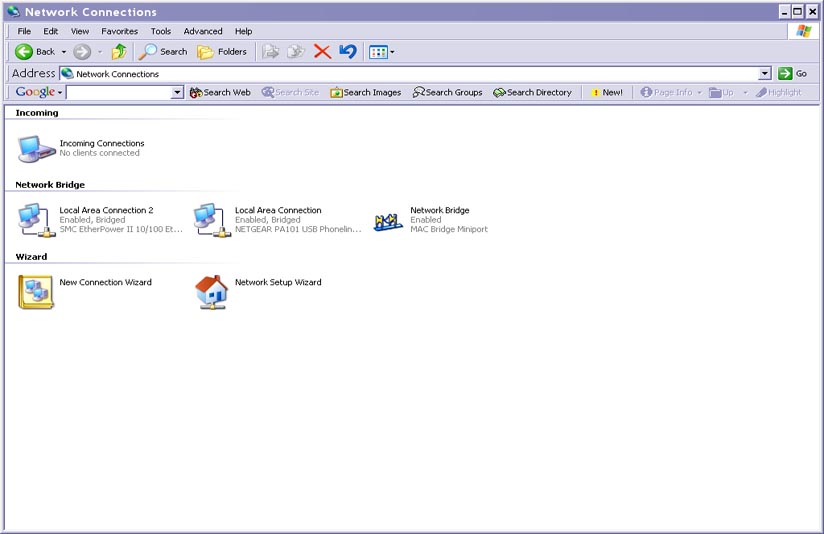Click the Undo toolbar icon
The image size is (824, 534).
[x=347, y=52]
